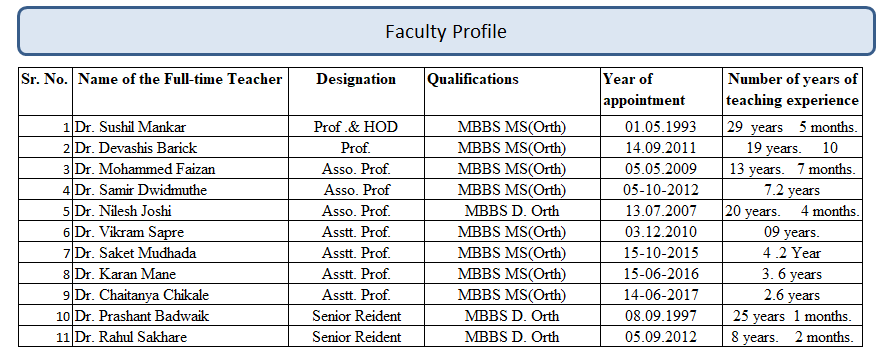This screenshot has height=361, width=888.
Task: Select the 14.09.2011 appointment date cell
Action: pos(661,147)
